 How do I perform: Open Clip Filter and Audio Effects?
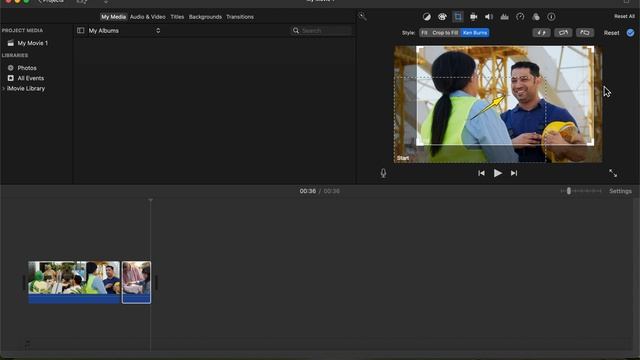coord(536,17)
